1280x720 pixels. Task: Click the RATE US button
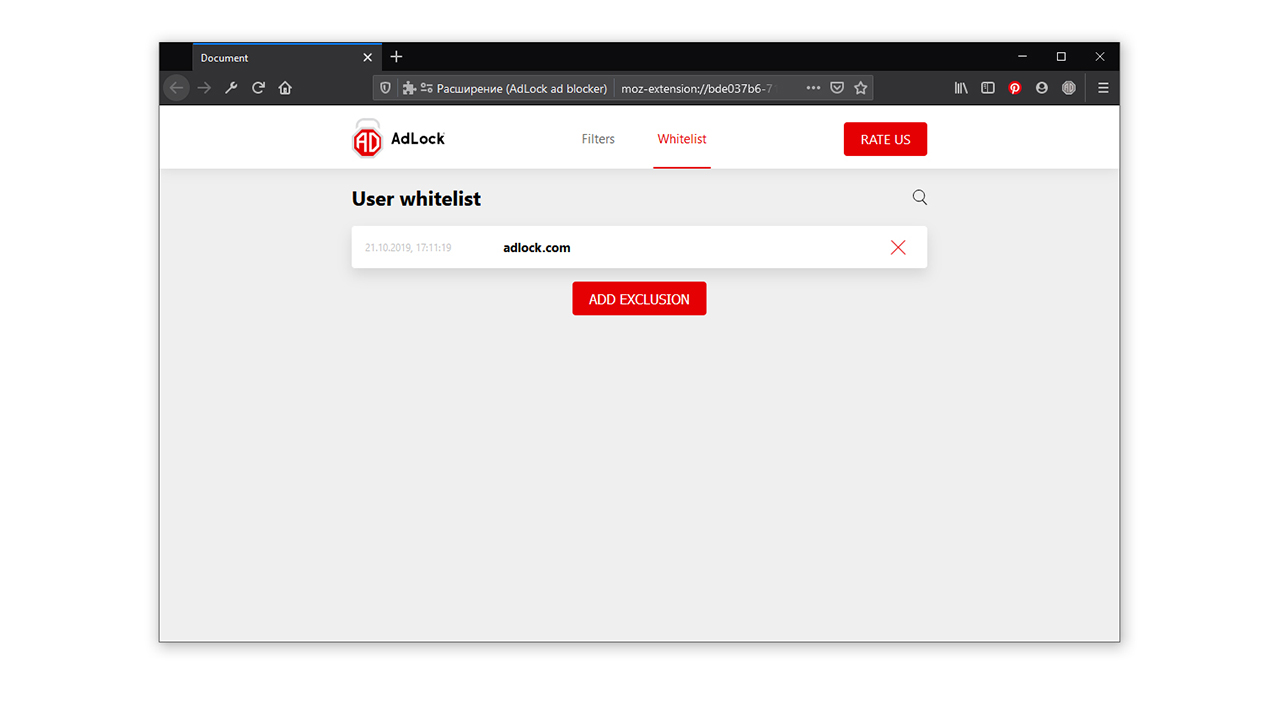click(x=885, y=139)
